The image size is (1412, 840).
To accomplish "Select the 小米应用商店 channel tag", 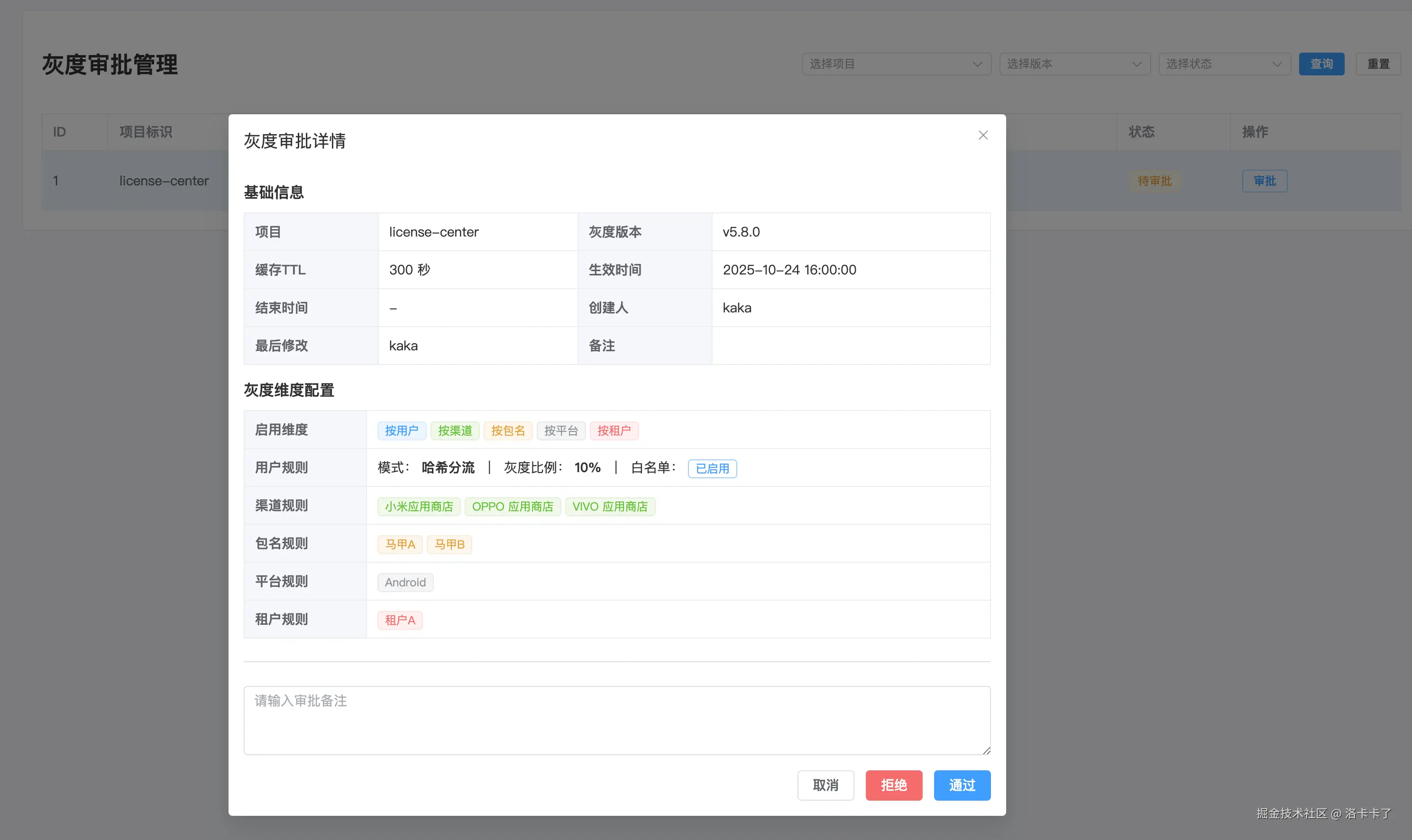I will (x=418, y=507).
